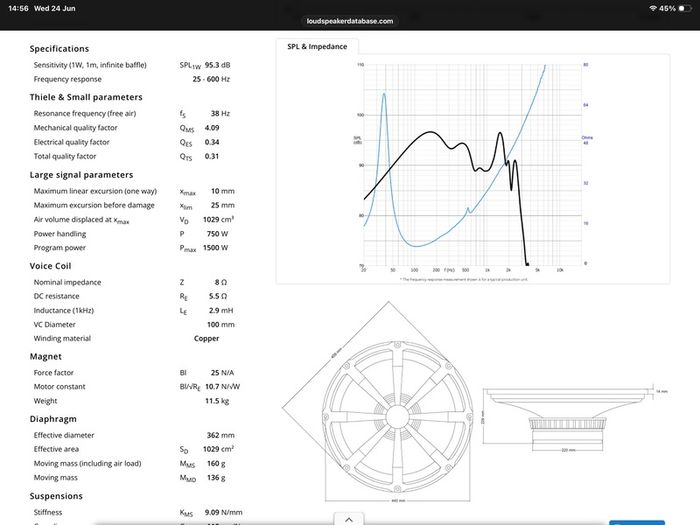Select the 'Moving mass (including air load)' label

pos(88,463)
